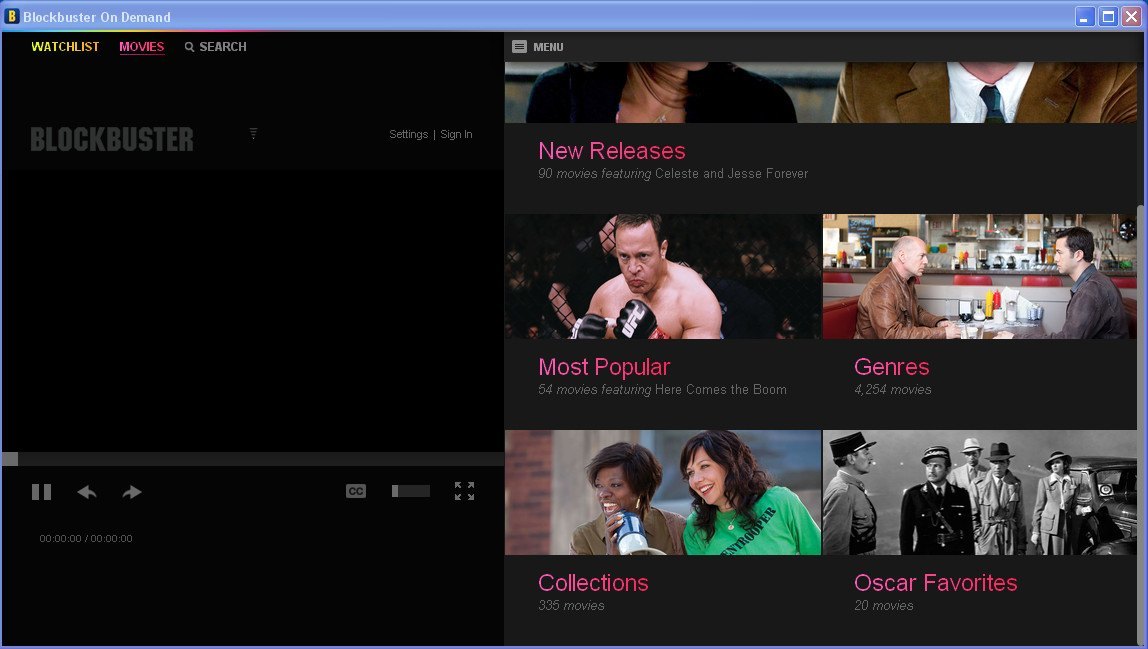
Task: Maximize the Blockbuster On Demand window
Action: (1108, 16)
